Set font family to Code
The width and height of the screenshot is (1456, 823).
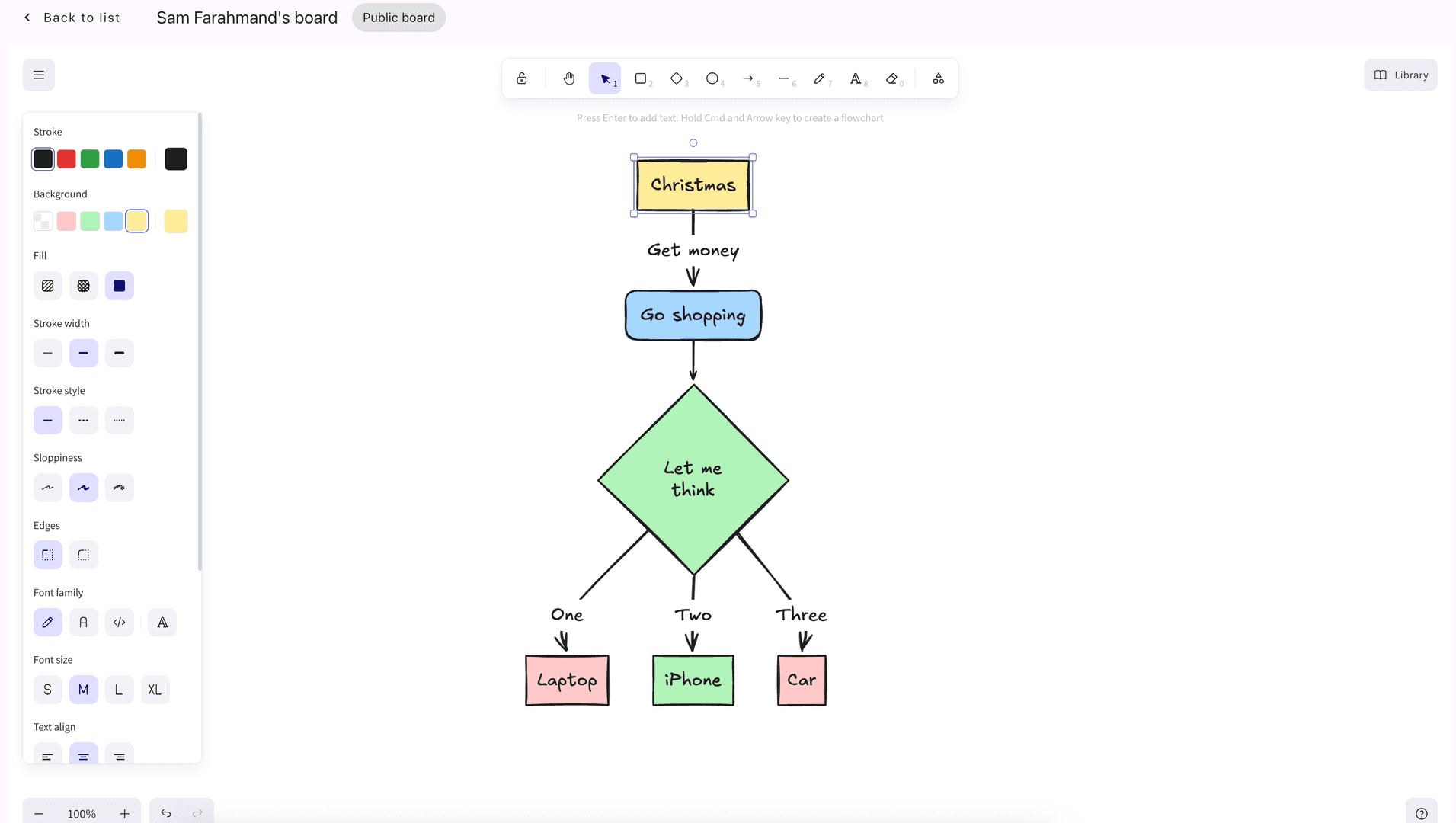pyautogui.click(x=119, y=622)
